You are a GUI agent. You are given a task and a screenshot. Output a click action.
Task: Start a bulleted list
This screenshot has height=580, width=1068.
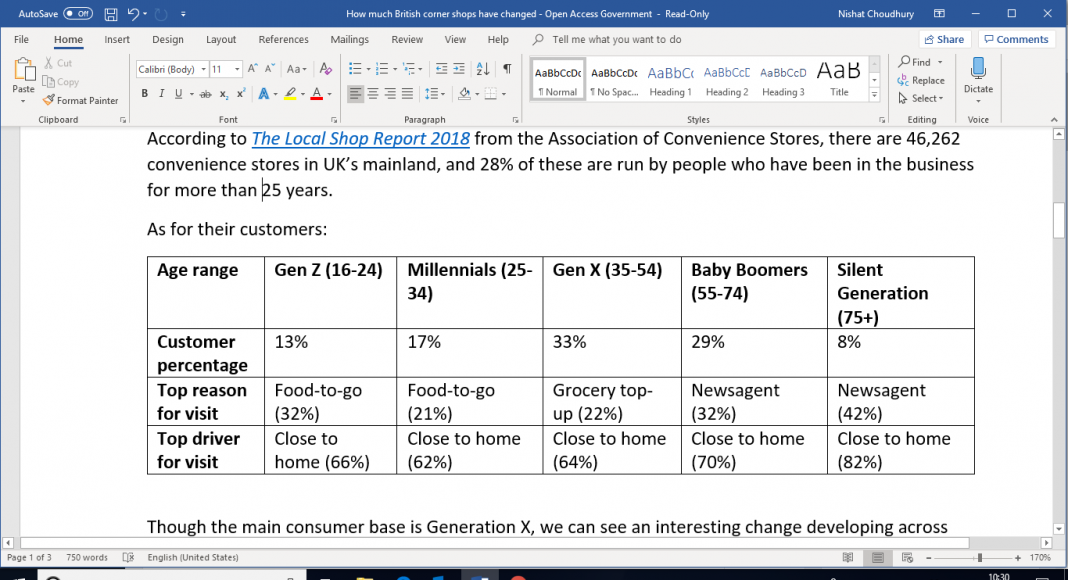pos(355,69)
